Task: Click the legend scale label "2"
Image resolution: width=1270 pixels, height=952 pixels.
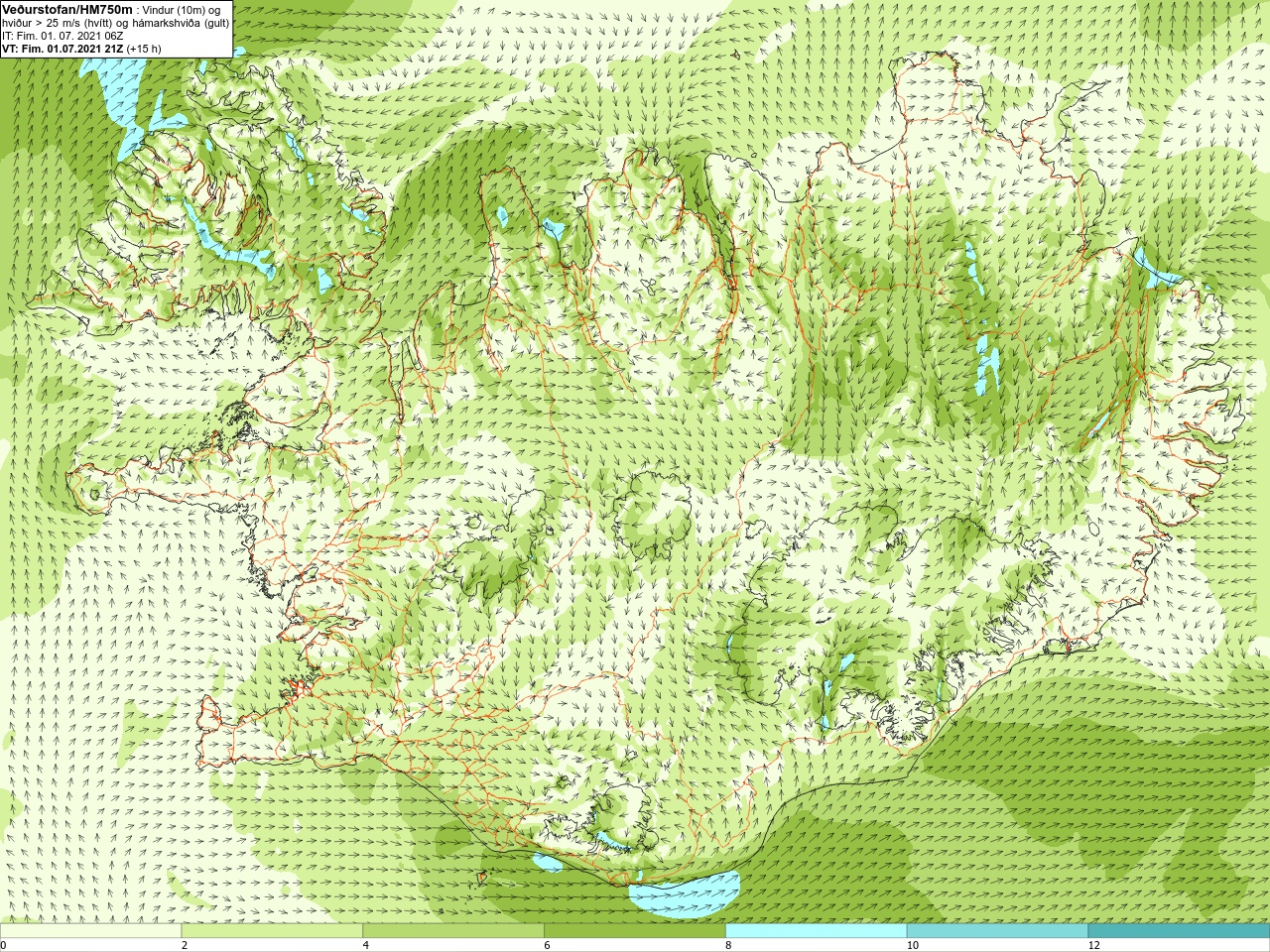Action: click(185, 945)
